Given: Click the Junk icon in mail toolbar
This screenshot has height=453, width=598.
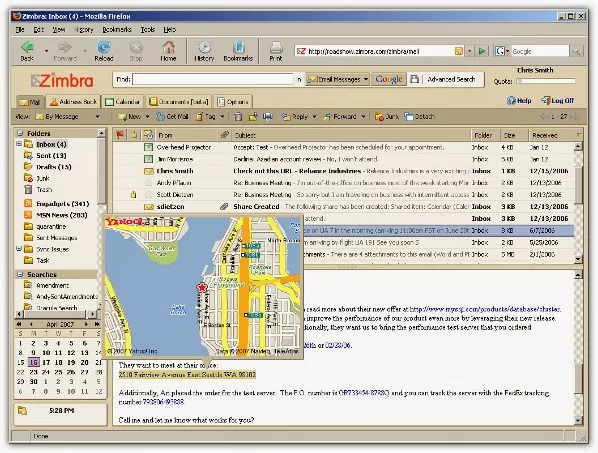Looking at the screenshot, I should (x=379, y=117).
